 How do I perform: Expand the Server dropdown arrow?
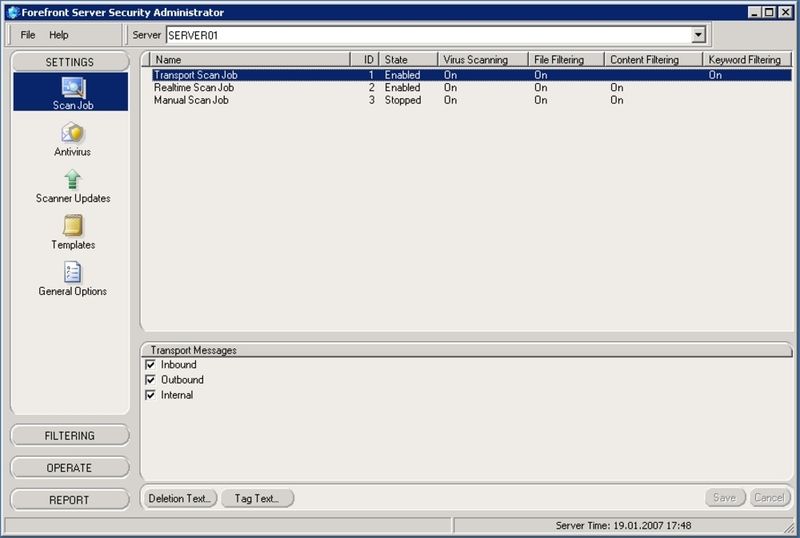pos(698,35)
